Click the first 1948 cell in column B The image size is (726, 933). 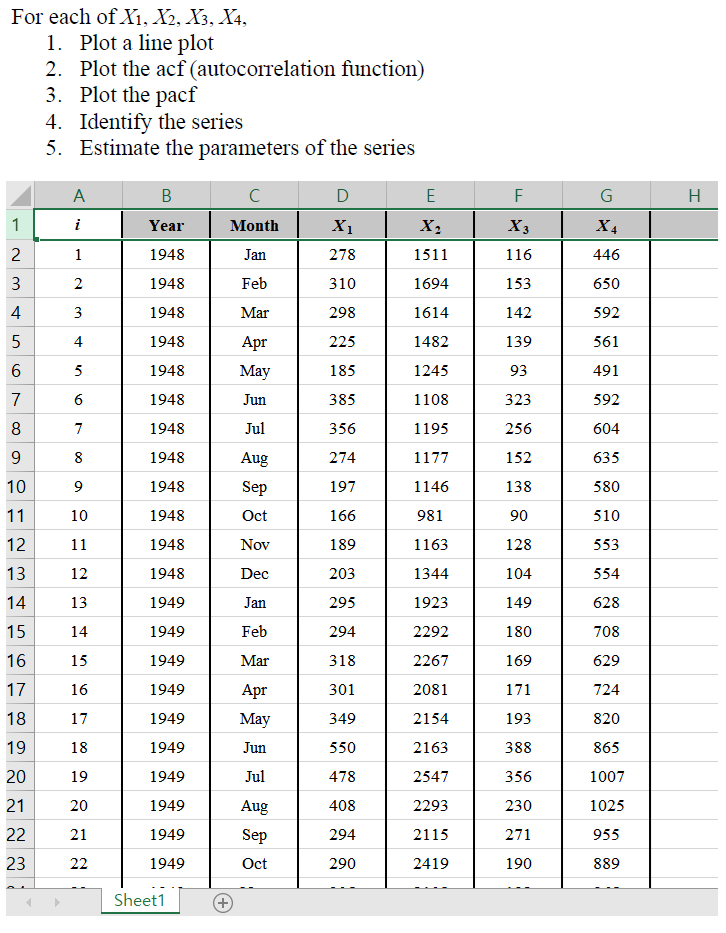(166, 254)
